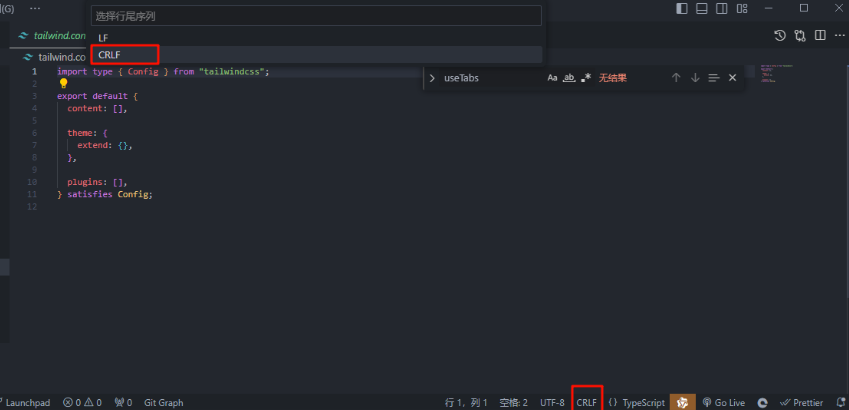Click line number 12 in gutter

[x=32, y=207]
